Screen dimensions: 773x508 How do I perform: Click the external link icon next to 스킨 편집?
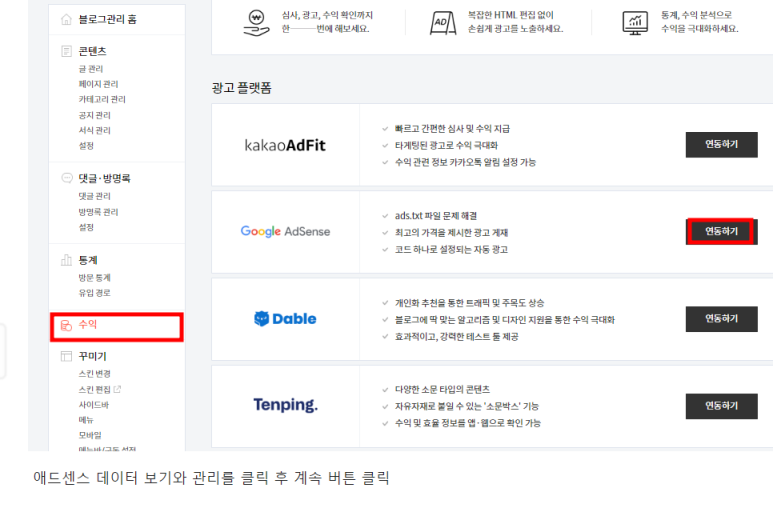point(117,389)
